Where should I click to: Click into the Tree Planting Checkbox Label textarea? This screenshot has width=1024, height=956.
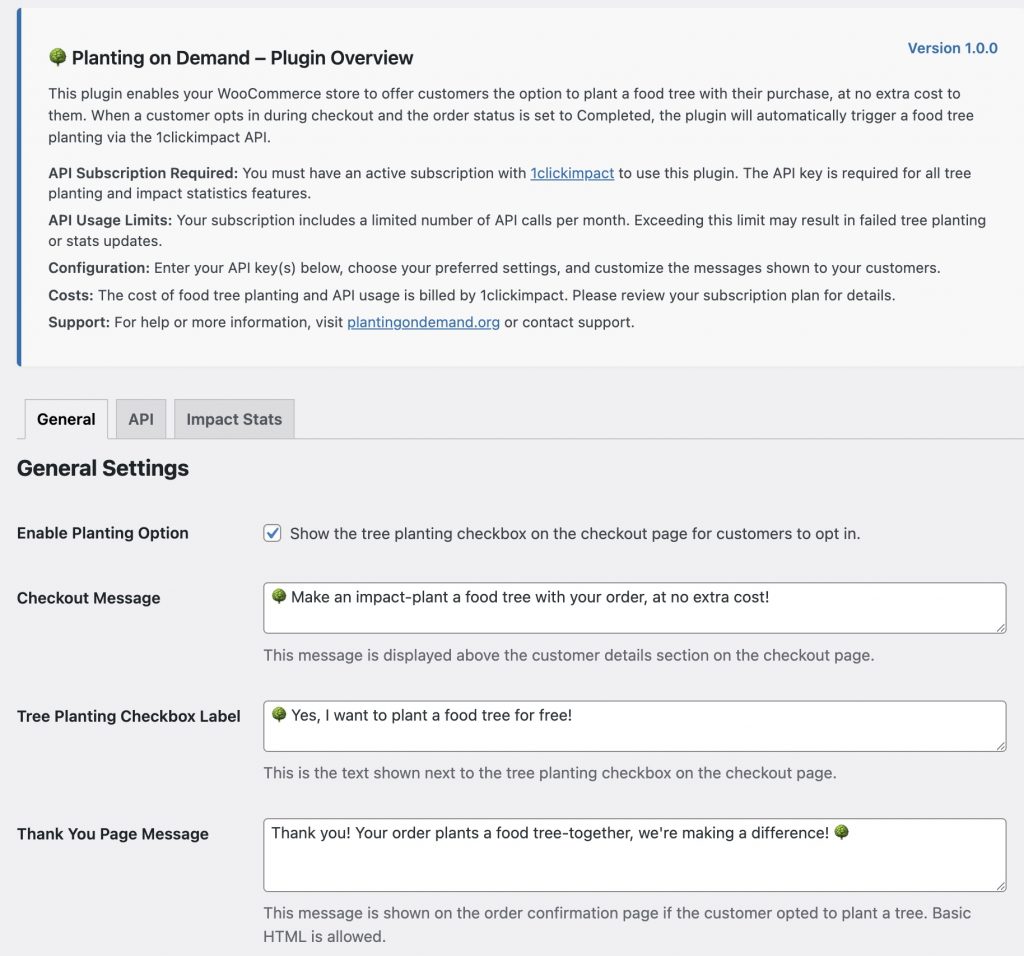tap(635, 726)
